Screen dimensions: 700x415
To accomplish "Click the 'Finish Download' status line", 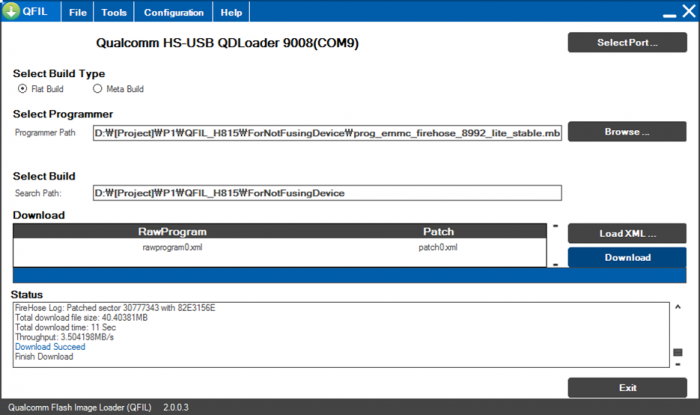I will coord(44,357).
